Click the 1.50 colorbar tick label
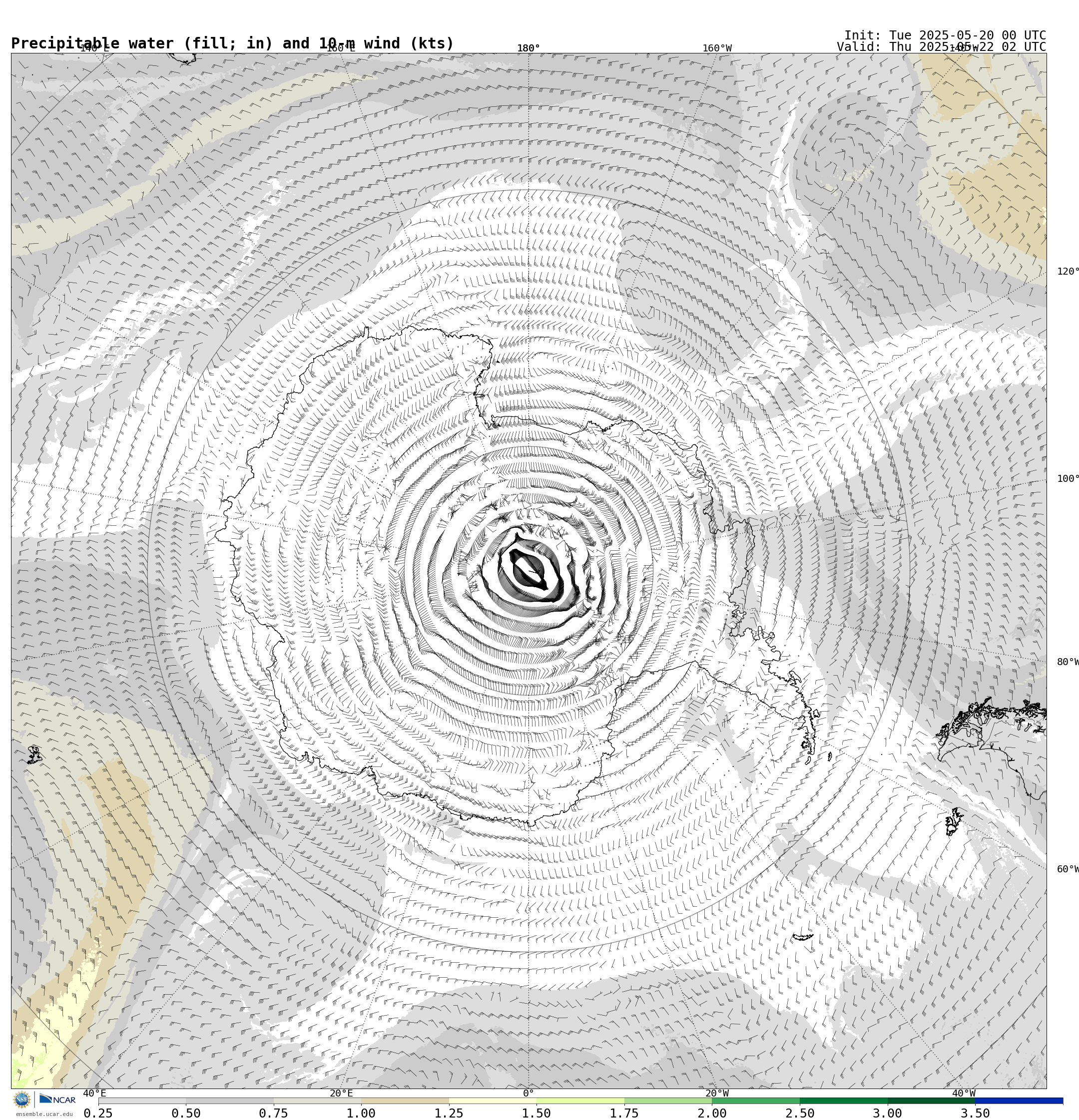 [537, 1113]
